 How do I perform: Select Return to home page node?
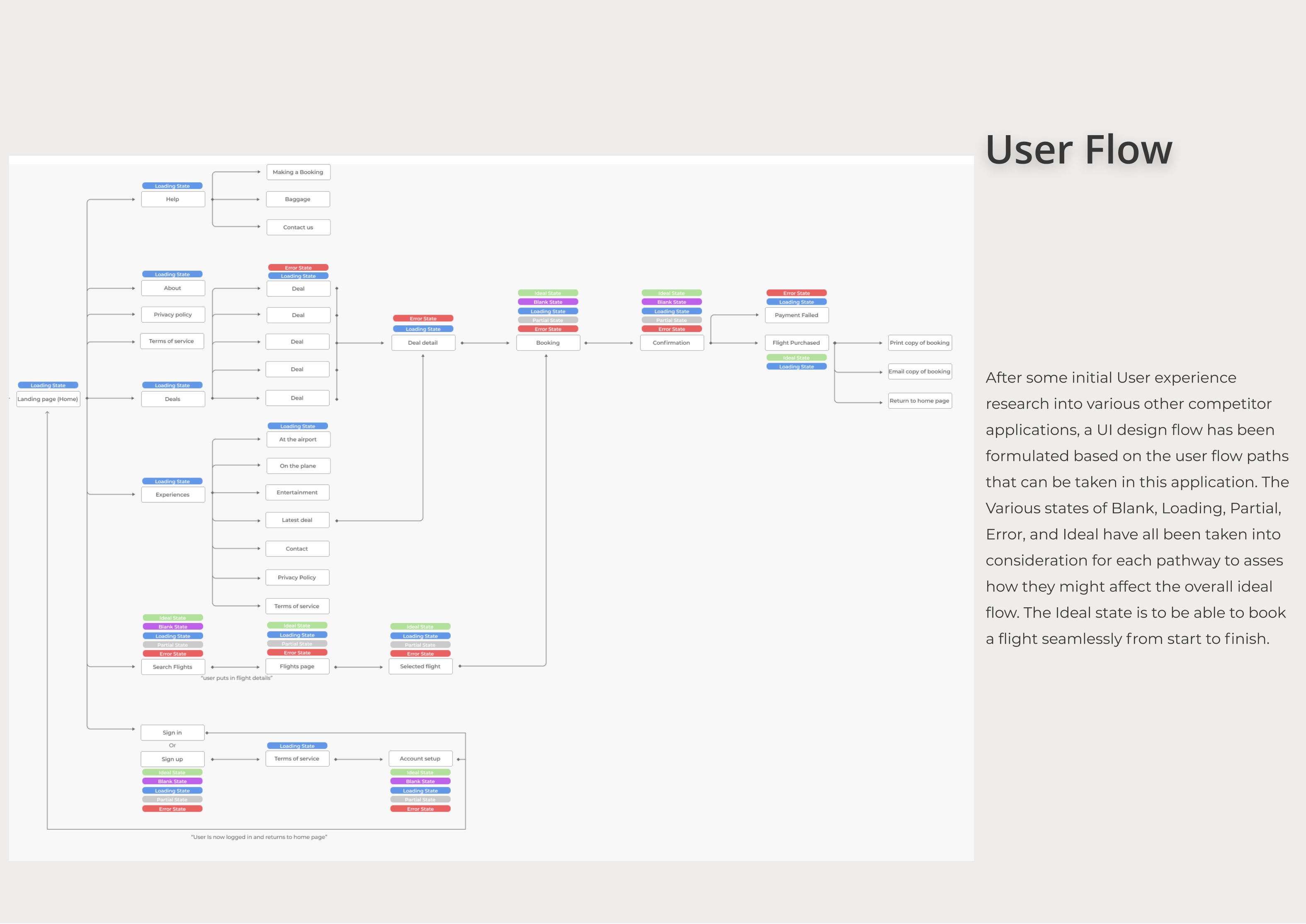(x=920, y=400)
